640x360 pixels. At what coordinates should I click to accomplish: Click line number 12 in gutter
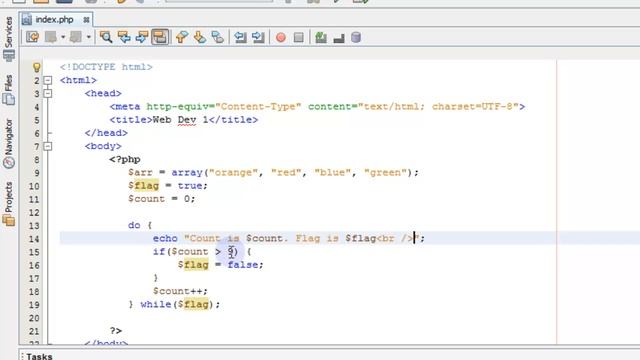(x=34, y=213)
